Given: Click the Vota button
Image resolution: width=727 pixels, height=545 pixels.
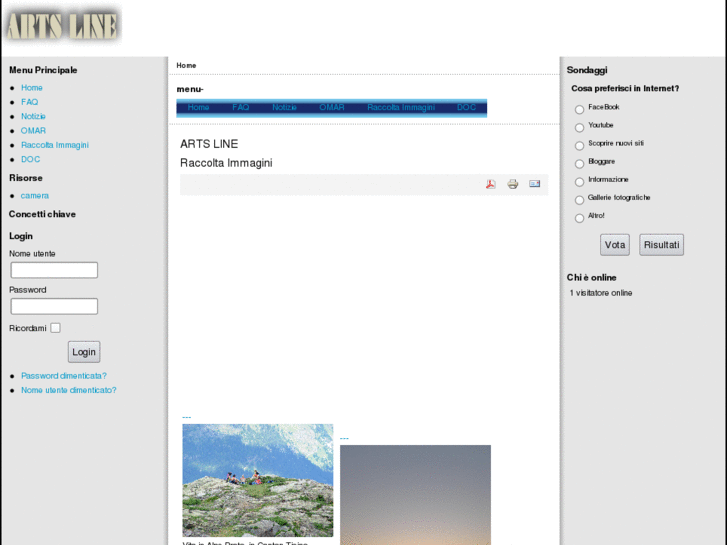Looking at the screenshot, I should pyautogui.click(x=615, y=245).
